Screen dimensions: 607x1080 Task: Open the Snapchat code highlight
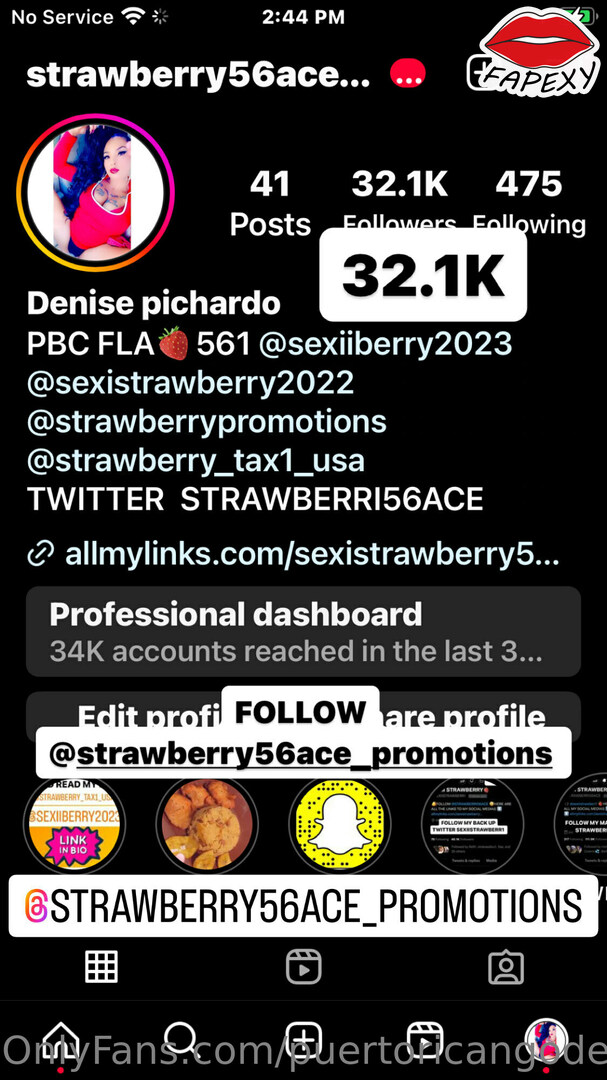coord(340,824)
